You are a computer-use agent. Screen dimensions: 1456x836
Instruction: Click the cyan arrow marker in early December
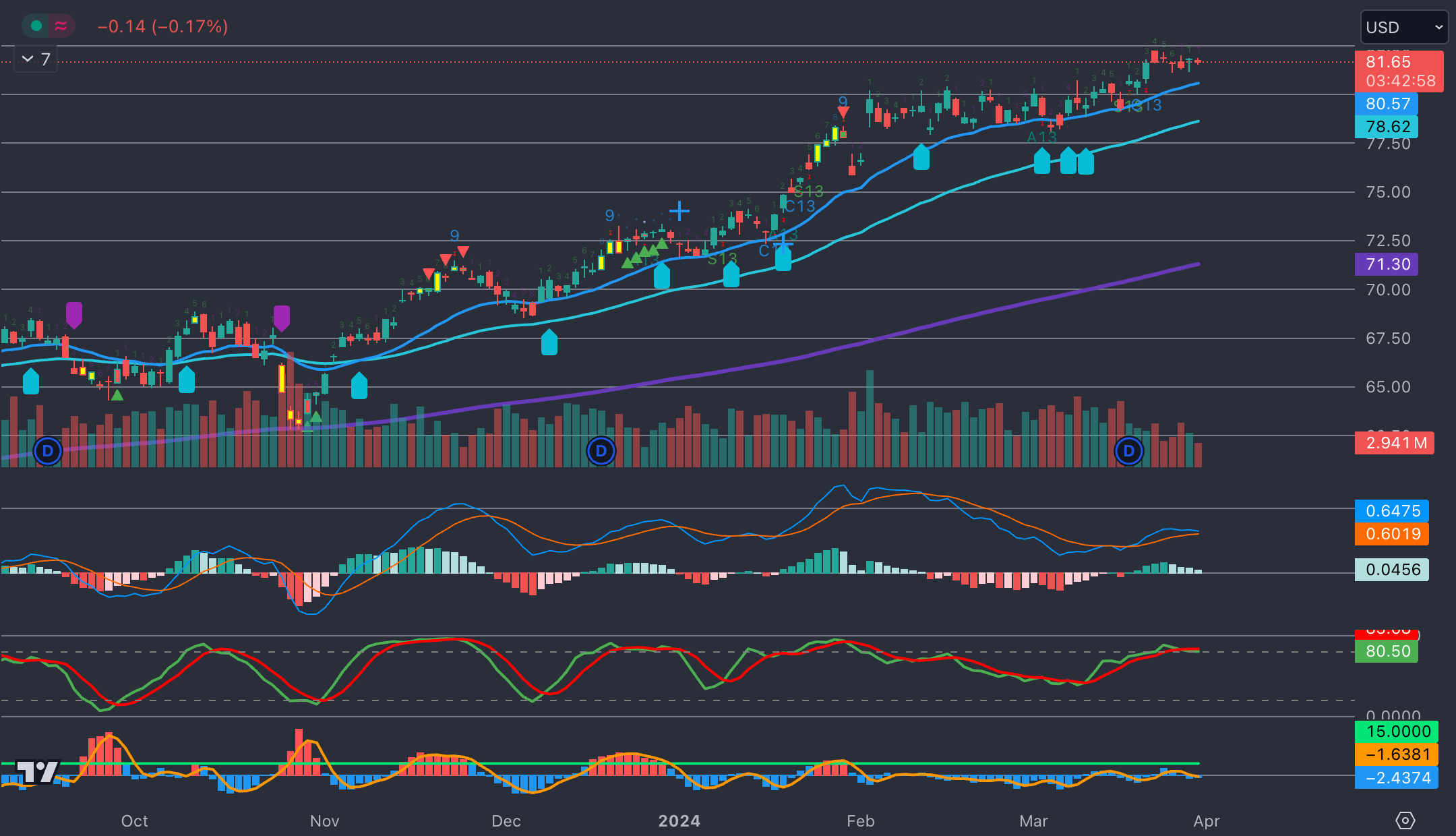click(549, 342)
